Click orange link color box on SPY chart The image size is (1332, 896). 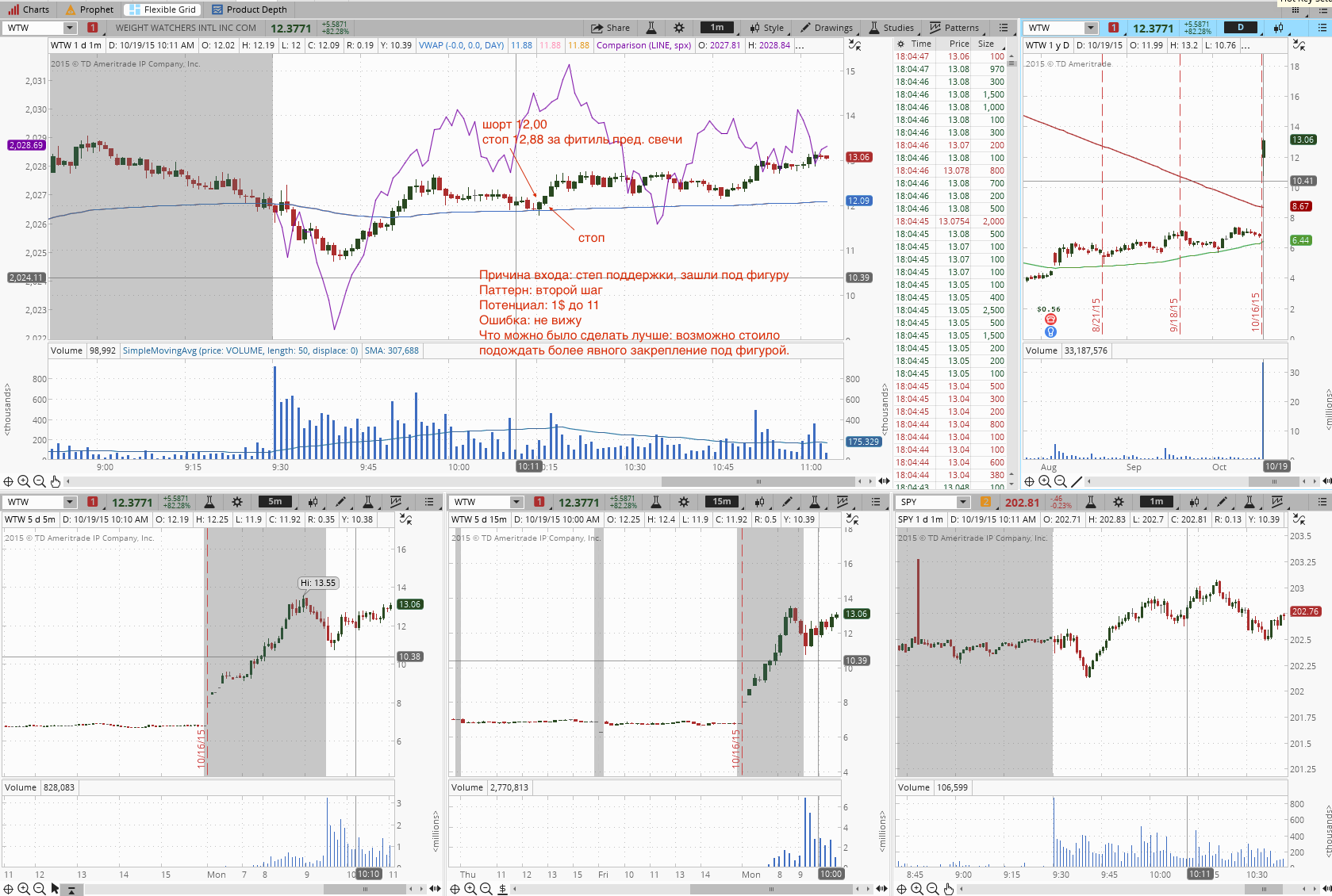986,502
